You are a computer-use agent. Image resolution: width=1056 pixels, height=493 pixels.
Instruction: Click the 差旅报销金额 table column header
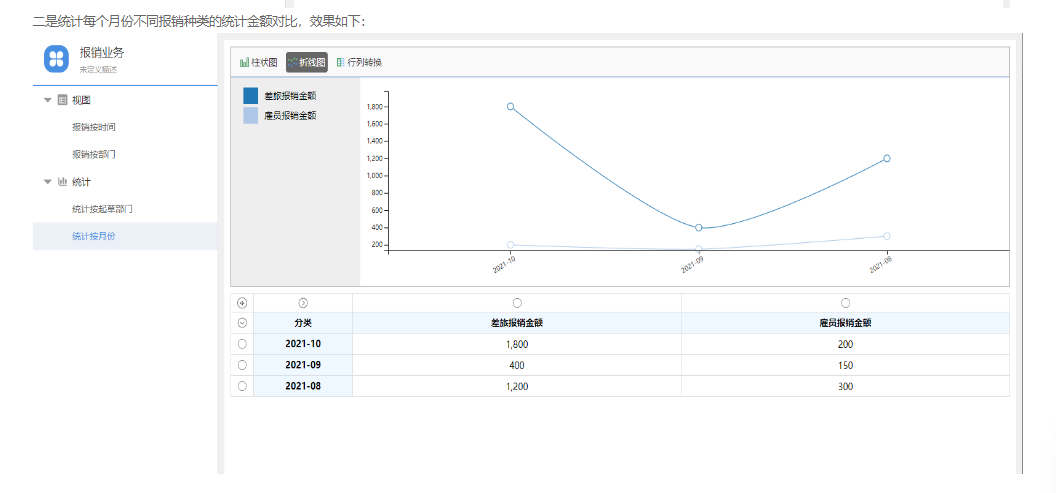(x=517, y=323)
